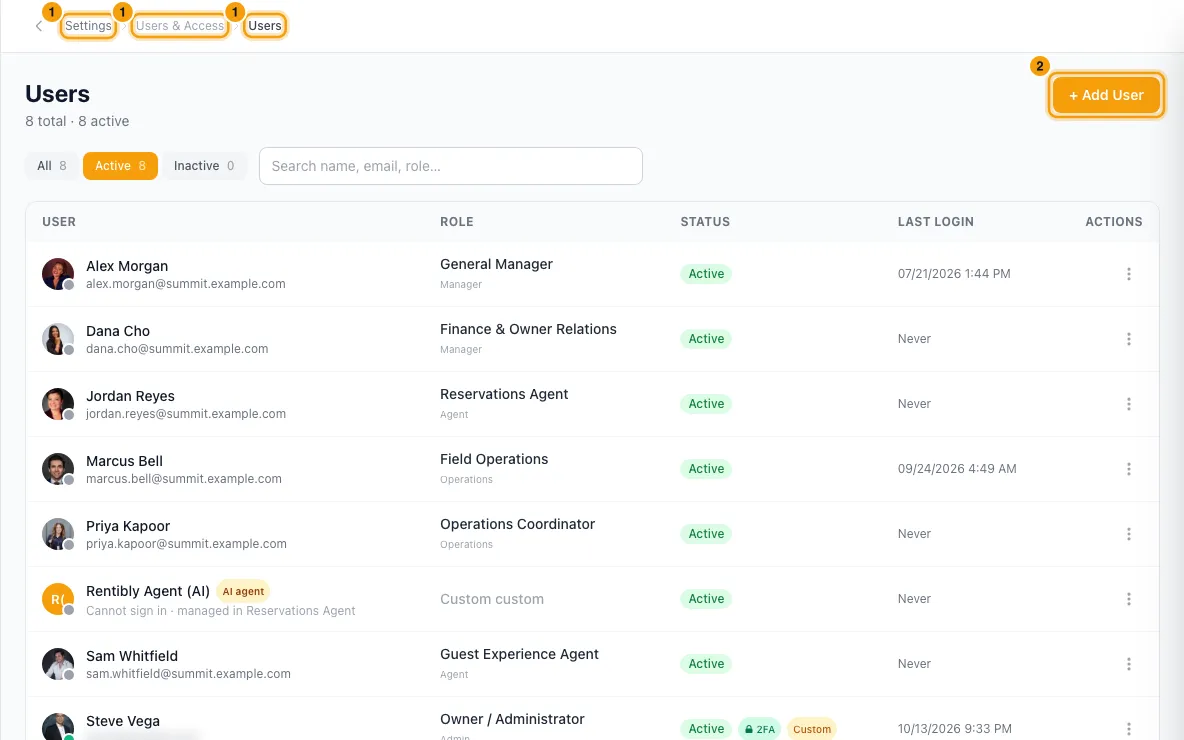This screenshot has height=740, width=1184.
Task: Focus the Search name, email, role field
Action: [x=451, y=166]
